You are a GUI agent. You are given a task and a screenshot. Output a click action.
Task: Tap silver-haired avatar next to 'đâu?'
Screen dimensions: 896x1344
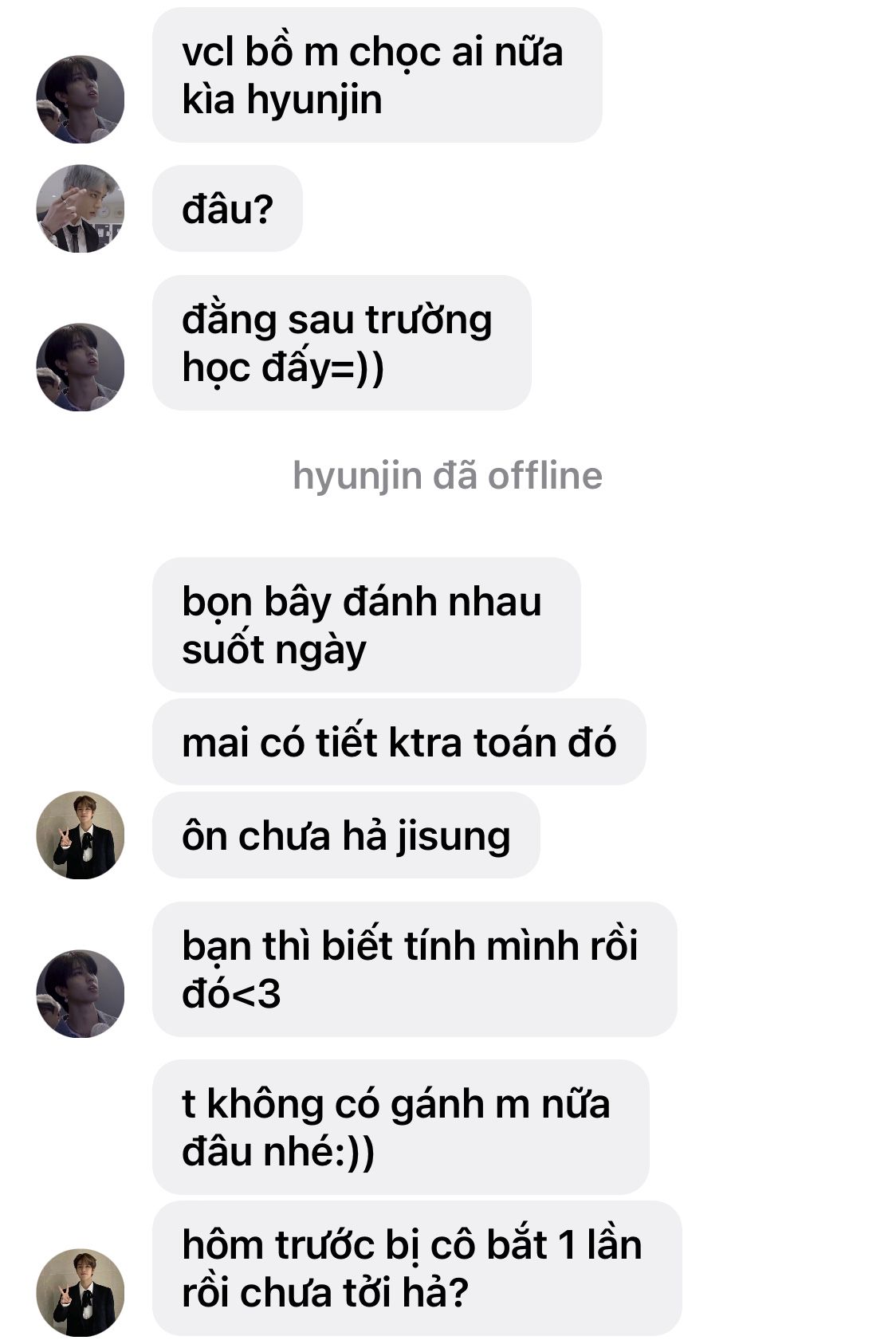tap(81, 209)
